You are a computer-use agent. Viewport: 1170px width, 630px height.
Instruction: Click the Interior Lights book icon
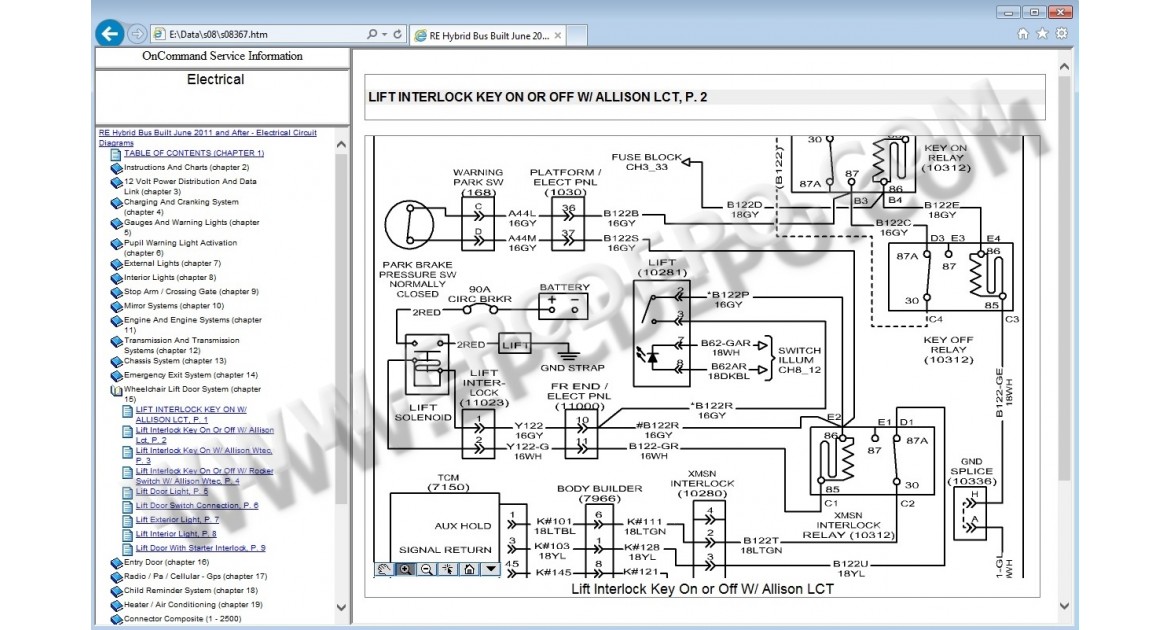coord(116,278)
